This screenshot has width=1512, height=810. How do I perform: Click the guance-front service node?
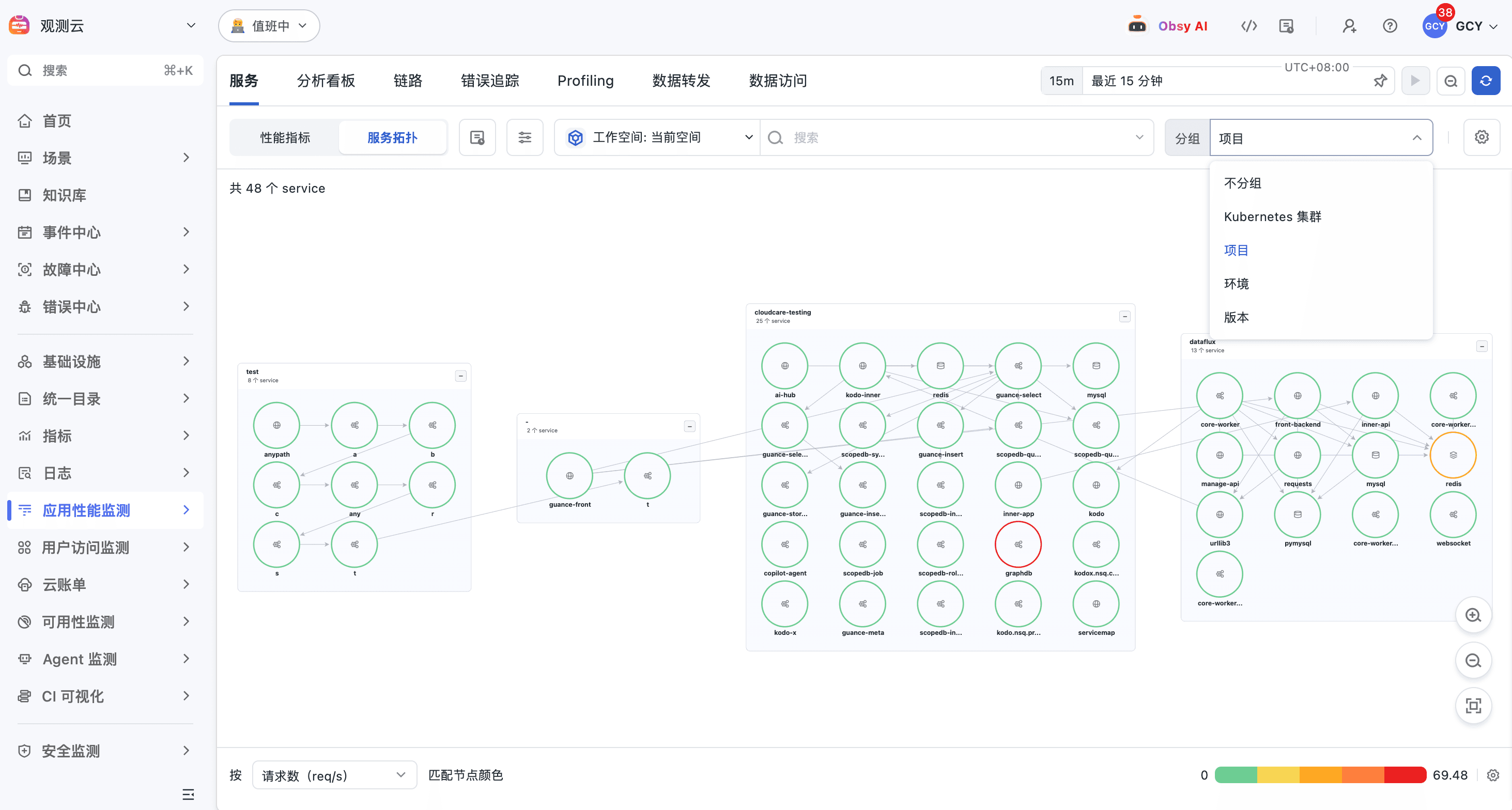click(x=569, y=475)
